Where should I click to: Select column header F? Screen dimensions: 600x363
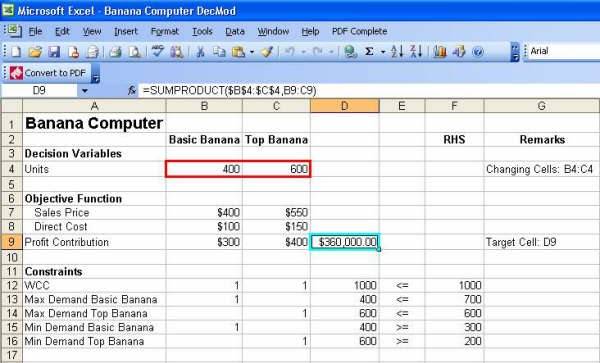pos(454,106)
